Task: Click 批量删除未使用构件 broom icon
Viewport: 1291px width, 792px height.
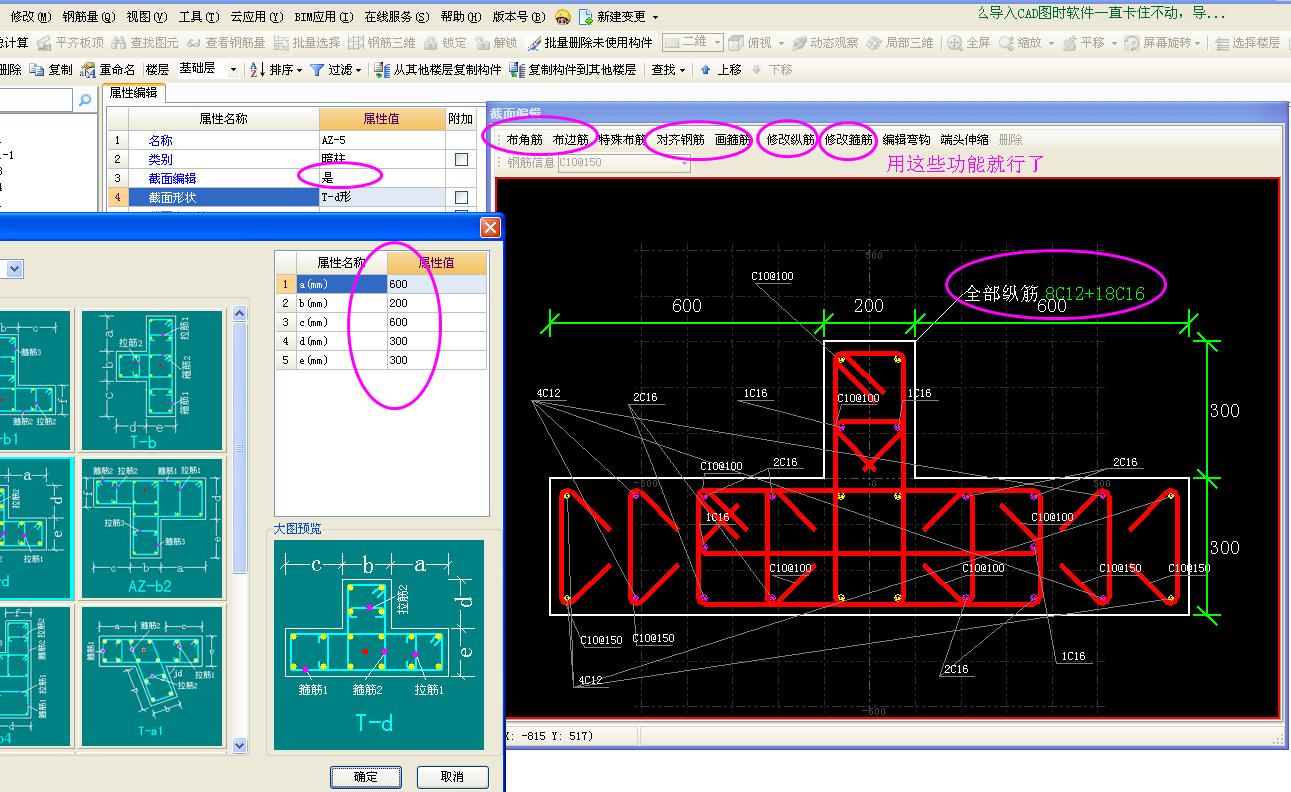Action: [534, 43]
